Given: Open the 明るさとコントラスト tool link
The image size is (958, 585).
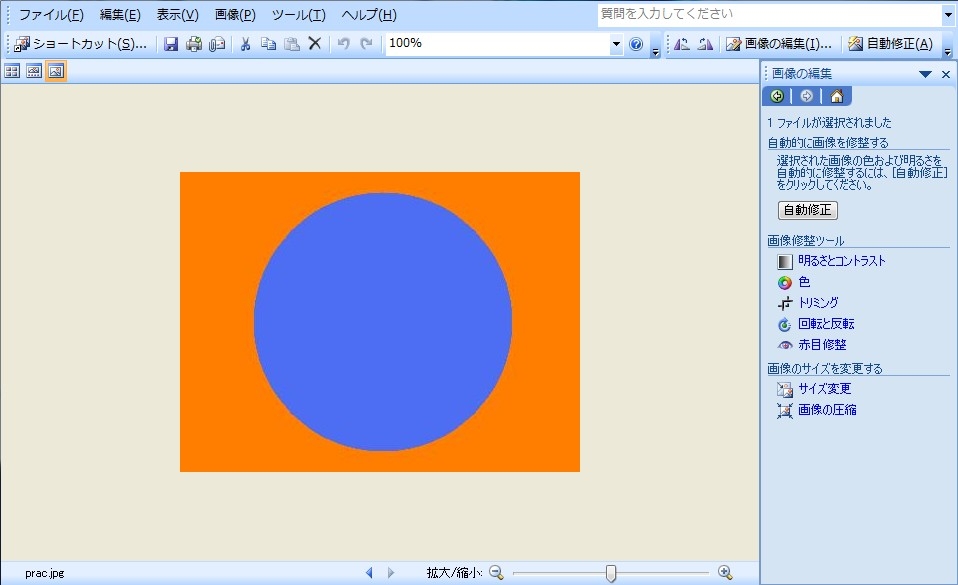Looking at the screenshot, I should tap(841, 261).
